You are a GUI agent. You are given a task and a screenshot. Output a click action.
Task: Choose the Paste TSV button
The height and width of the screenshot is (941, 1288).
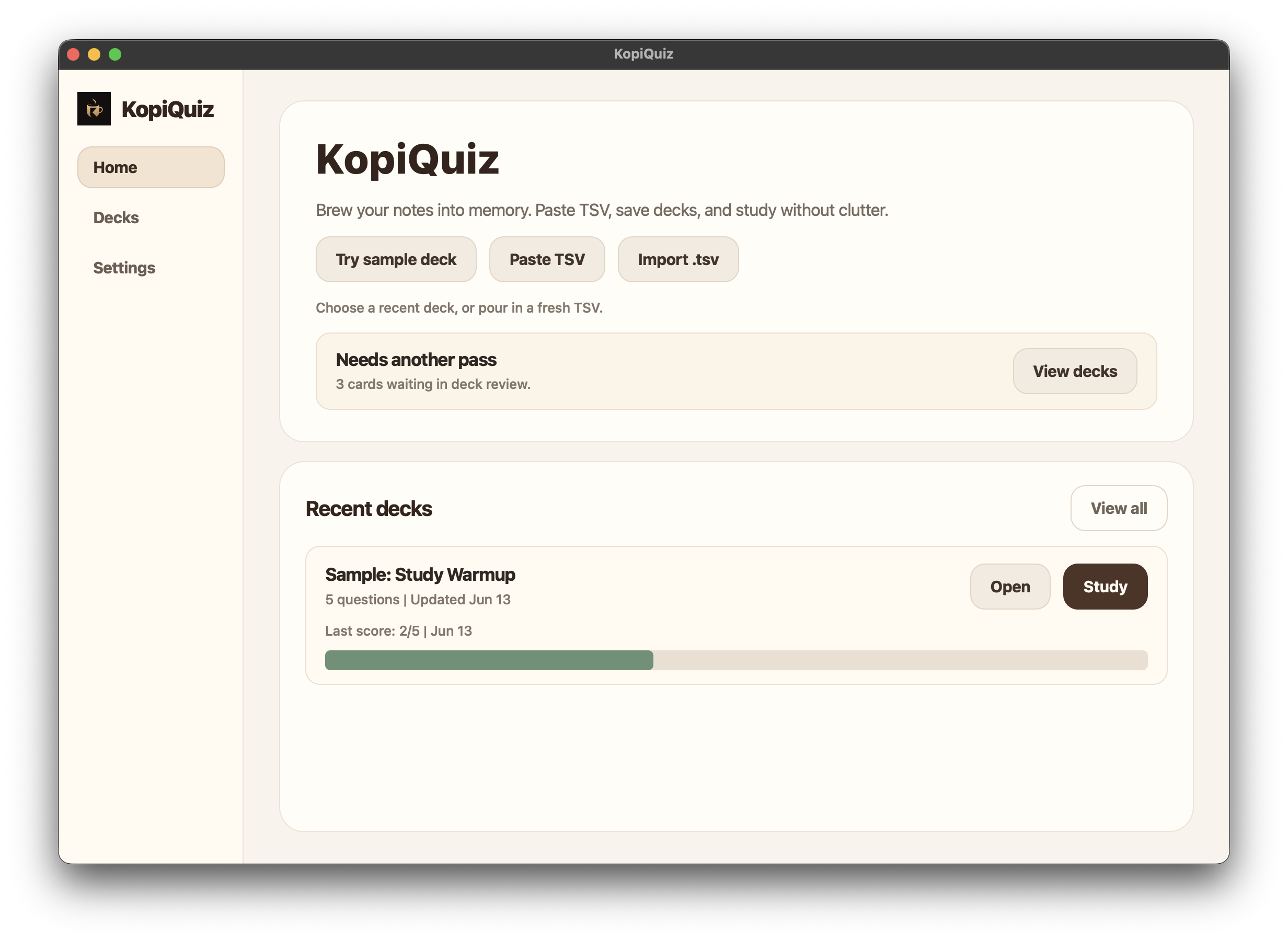[x=547, y=260]
